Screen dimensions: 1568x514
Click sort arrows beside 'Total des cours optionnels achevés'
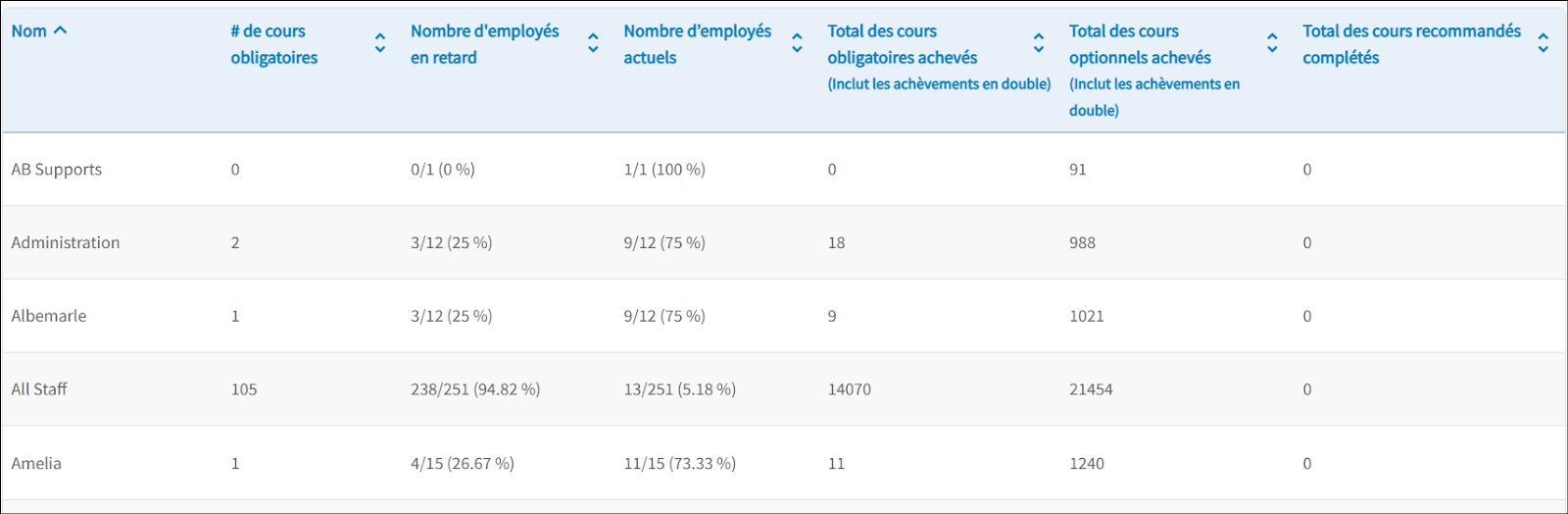[1272, 43]
